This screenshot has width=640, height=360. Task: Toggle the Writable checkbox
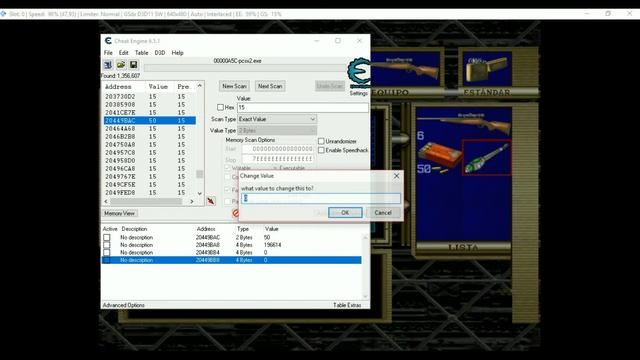(x=227, y=168)
